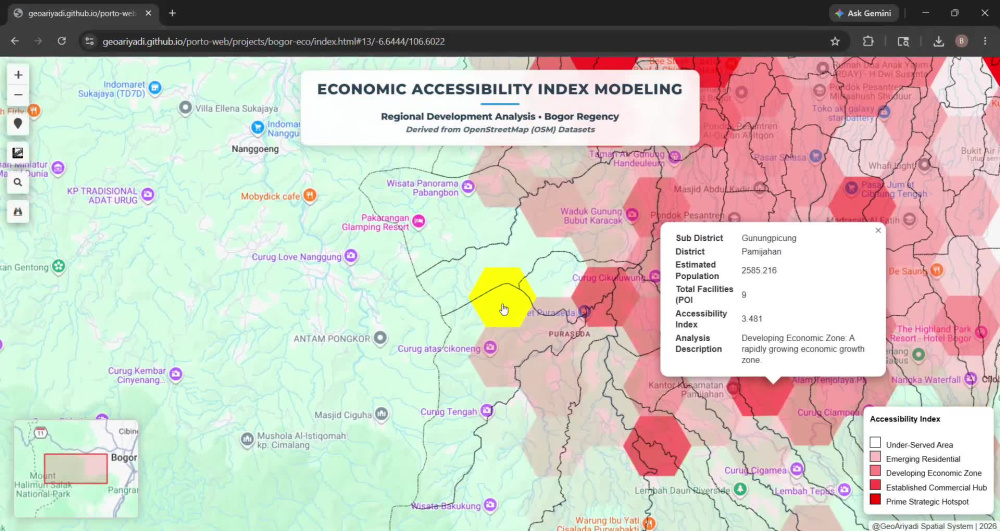Viewport: 1000px width, 531px height.
Task: Click the overview minimap thumbnail
Action: [x=76, y=469]
